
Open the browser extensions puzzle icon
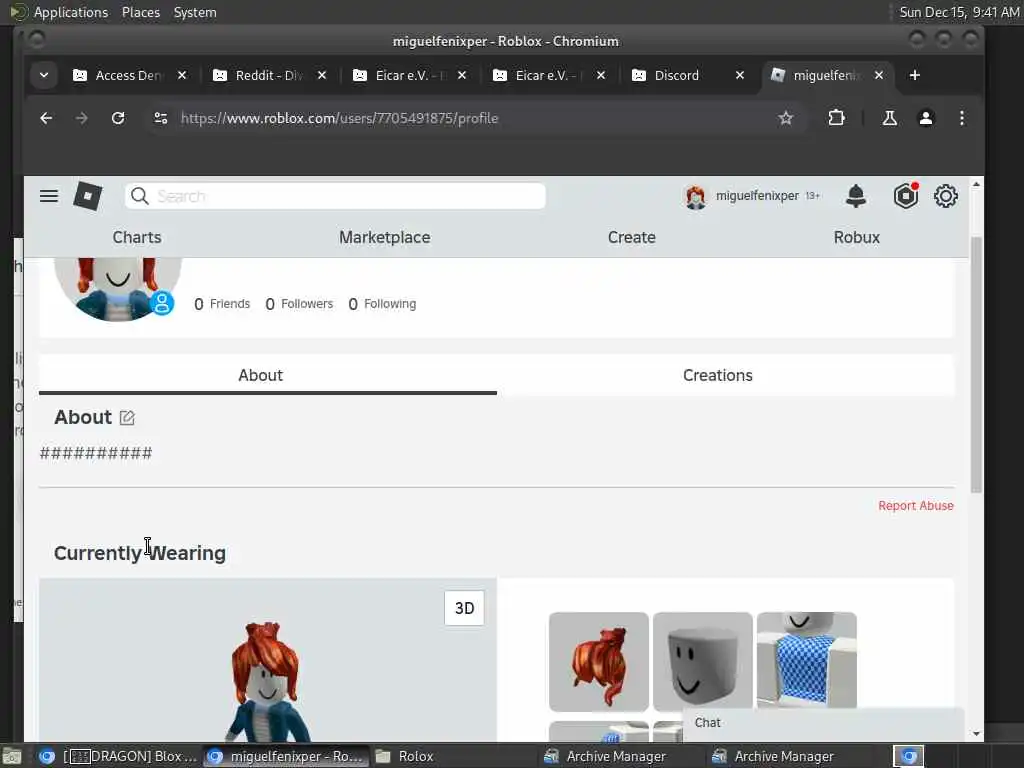pyautogui.click(x=836, y=118)
